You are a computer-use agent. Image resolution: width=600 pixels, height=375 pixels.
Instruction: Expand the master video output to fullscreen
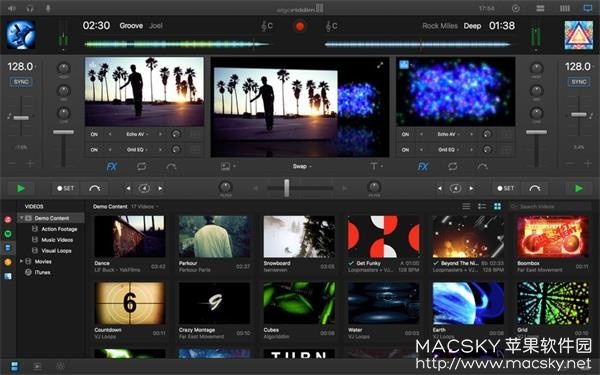click(380, 66)
